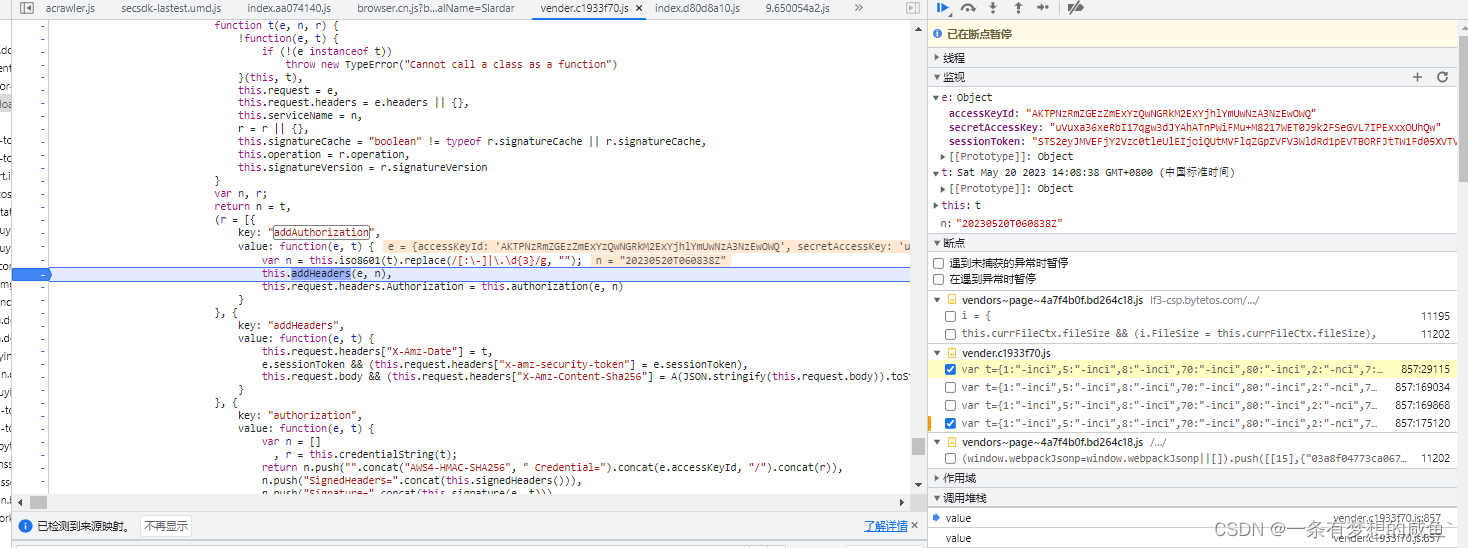Select call stack frame marked with blue arrow
Viewport: 1468px width, 548px height.
1193,518
